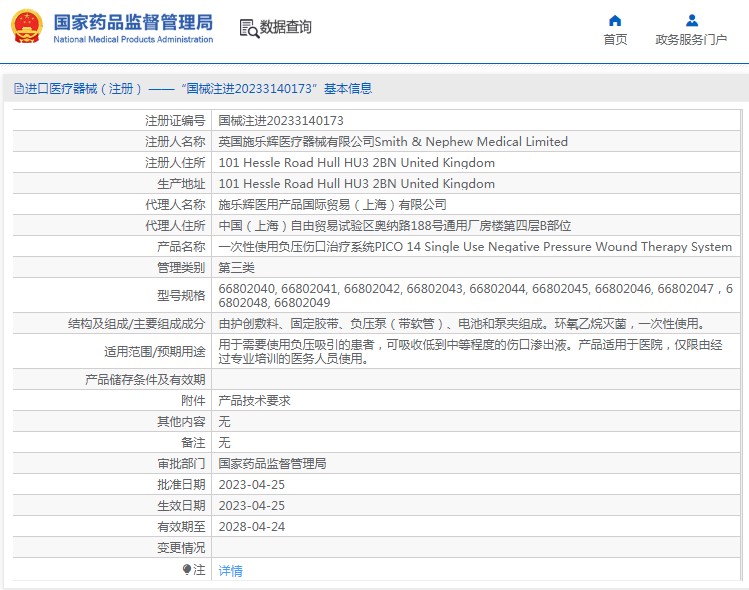The width and height of the screenshot is (749, 590).
Task: Click the 型号规格 row label
Action: [x=181, y=295]
